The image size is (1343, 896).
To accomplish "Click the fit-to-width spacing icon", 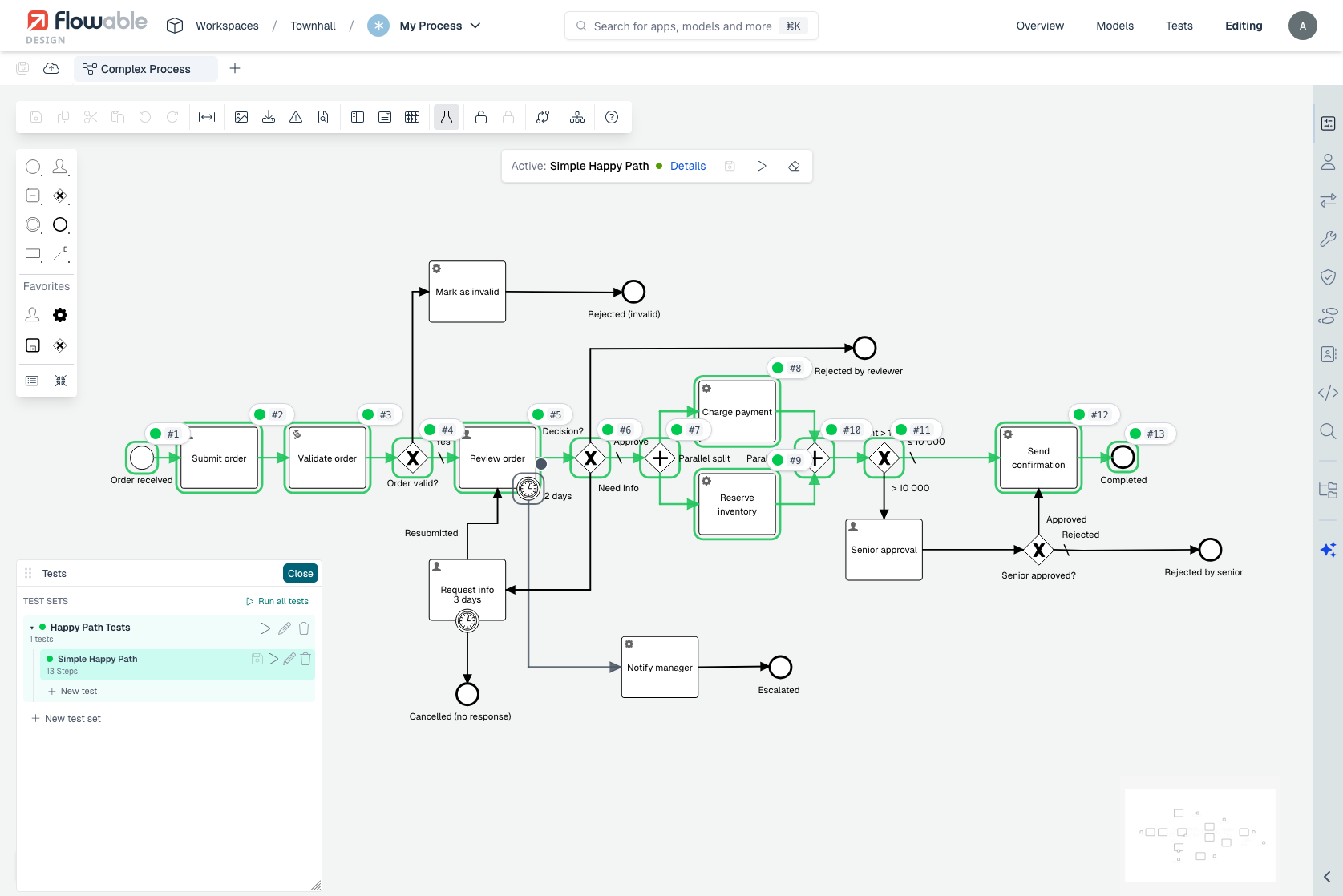I will tap(207, 117).
